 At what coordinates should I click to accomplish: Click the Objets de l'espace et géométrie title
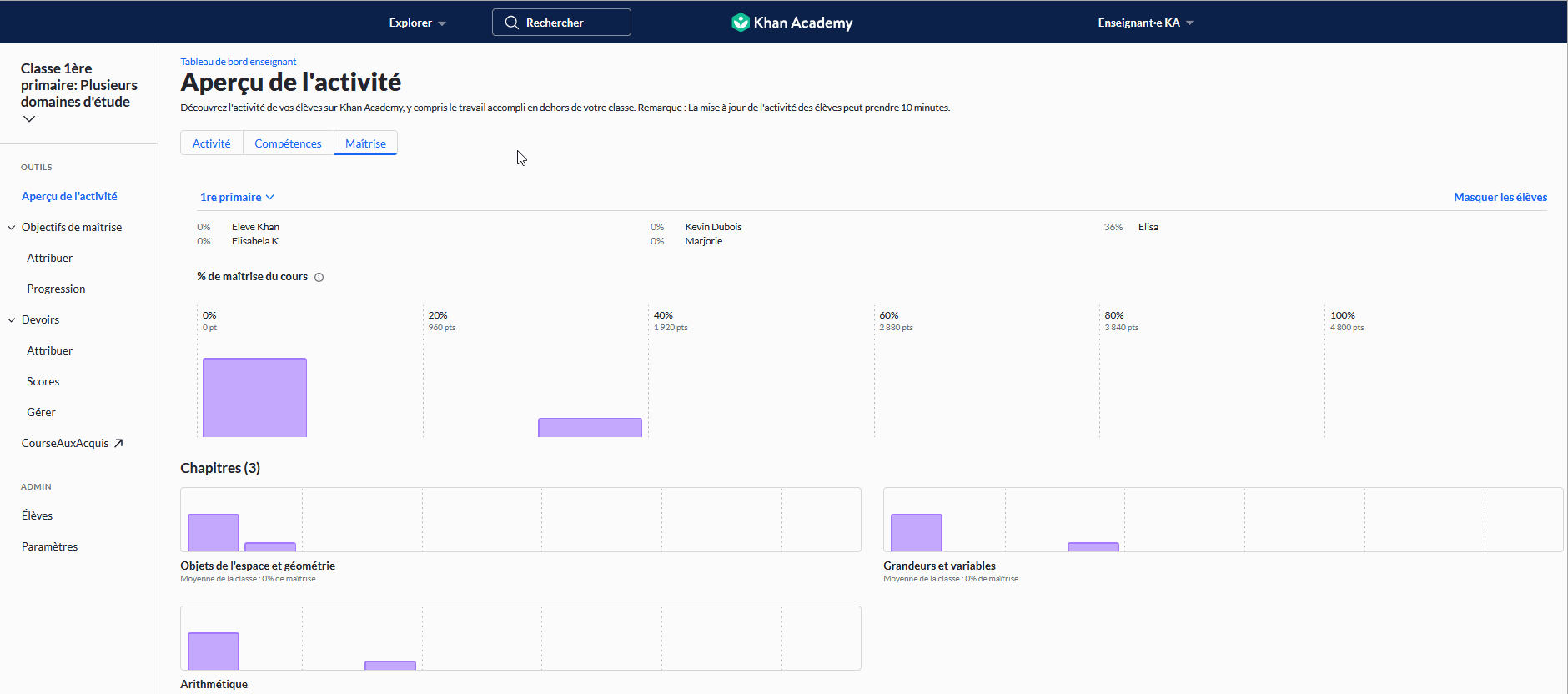[x=258, y=566]
